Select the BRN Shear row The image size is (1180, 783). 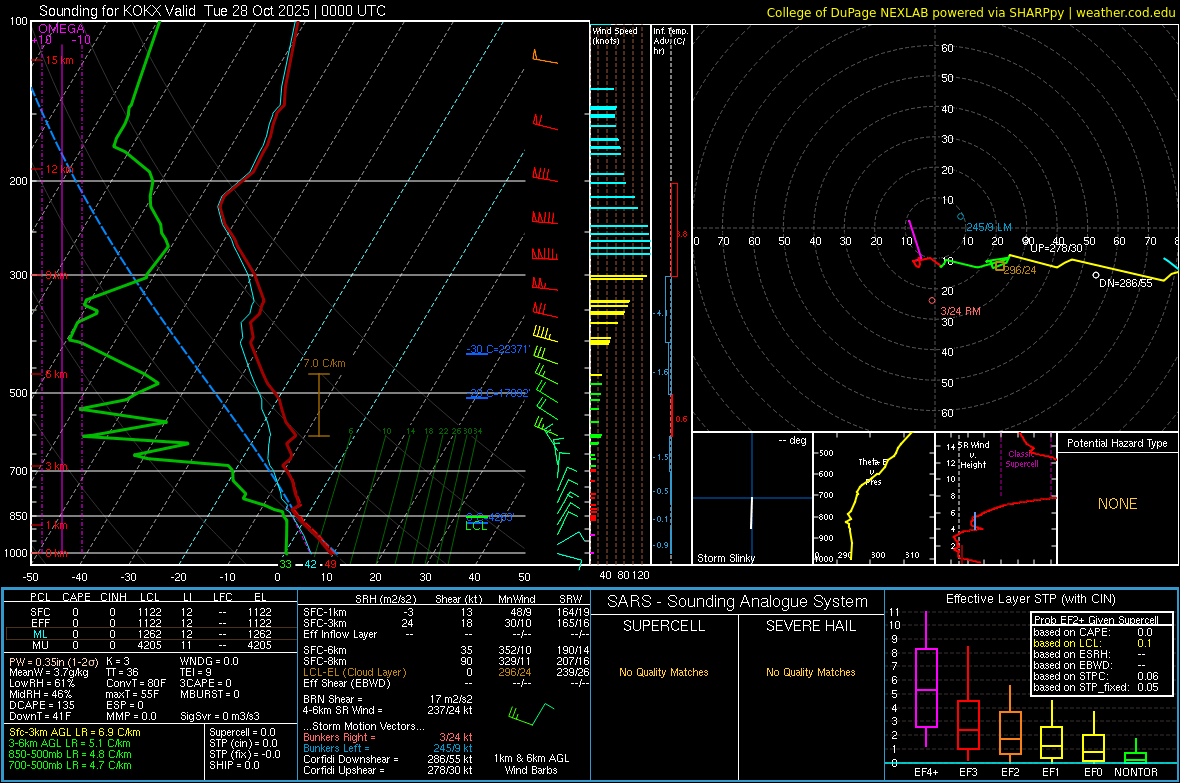click(388, 699)
